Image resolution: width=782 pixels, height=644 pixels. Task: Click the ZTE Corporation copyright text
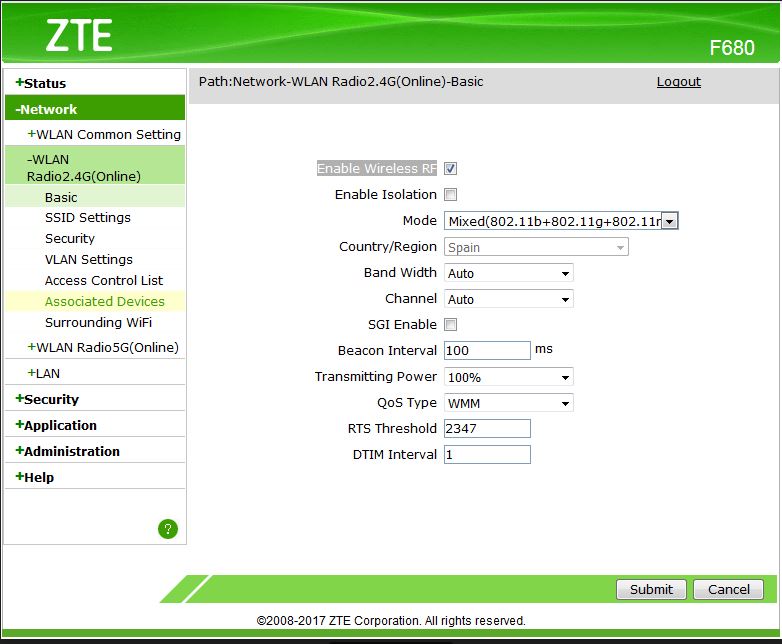pos(391,621)
